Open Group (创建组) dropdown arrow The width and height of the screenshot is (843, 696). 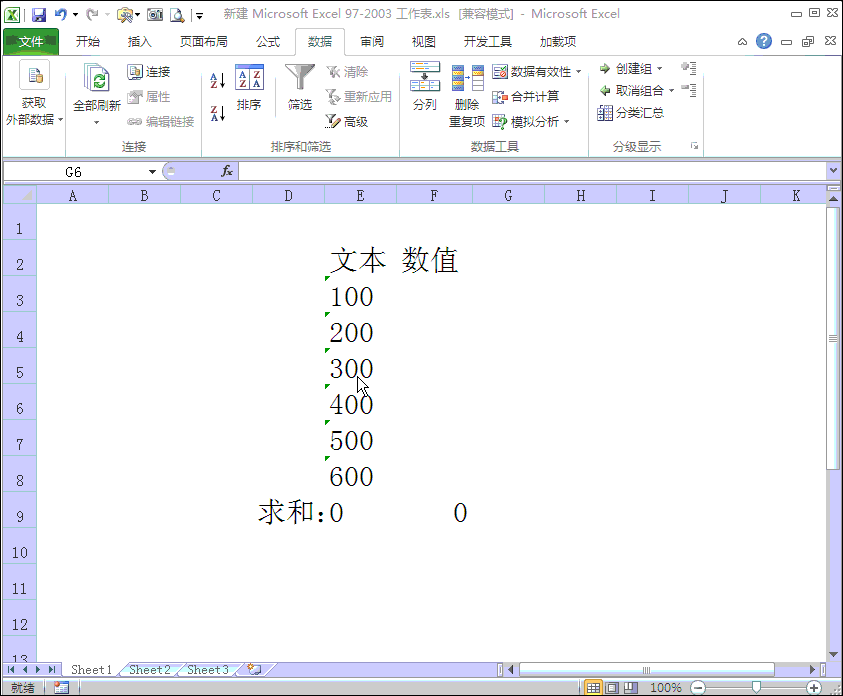(x=660, y=69)
